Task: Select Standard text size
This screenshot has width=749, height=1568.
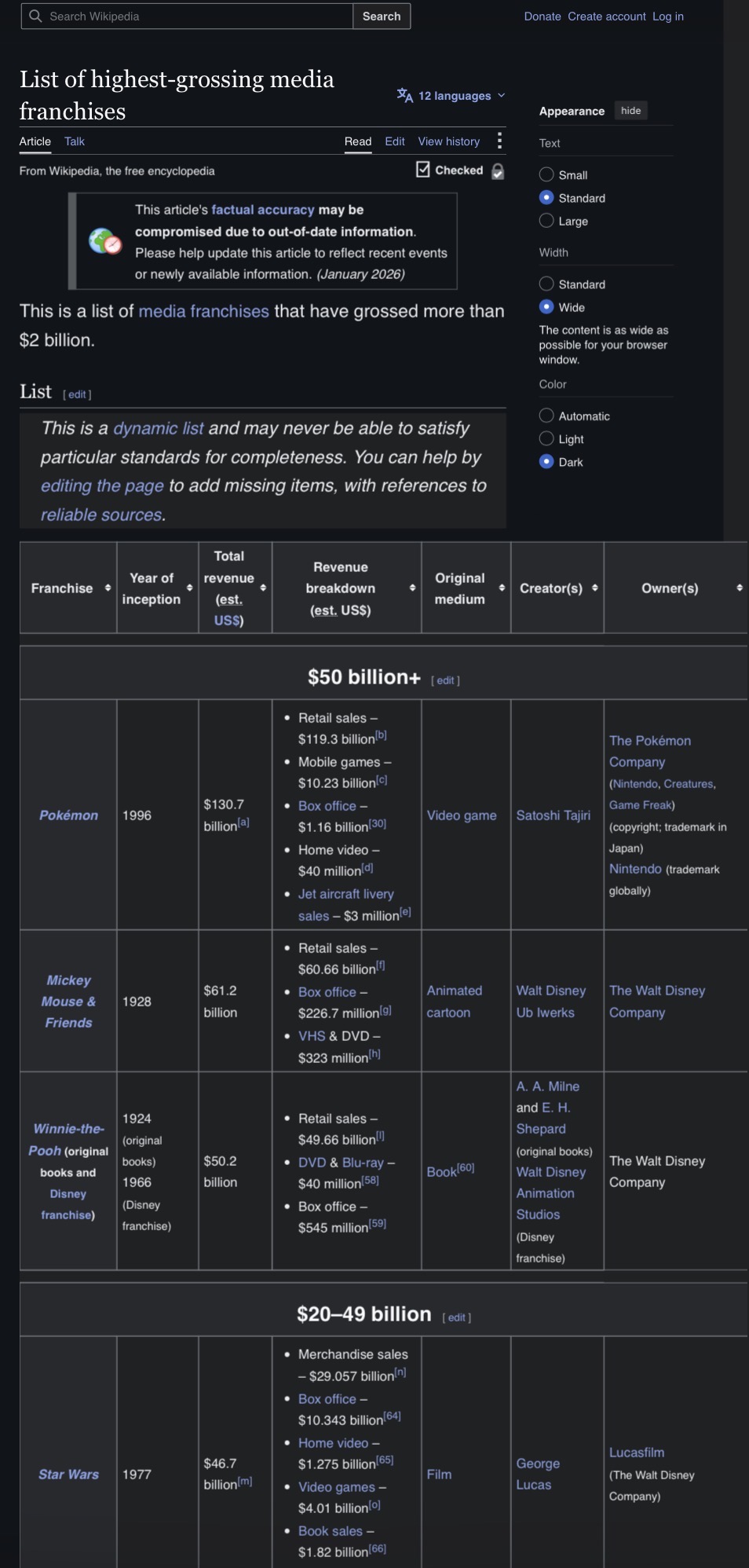Action: [x=546, y=198]
